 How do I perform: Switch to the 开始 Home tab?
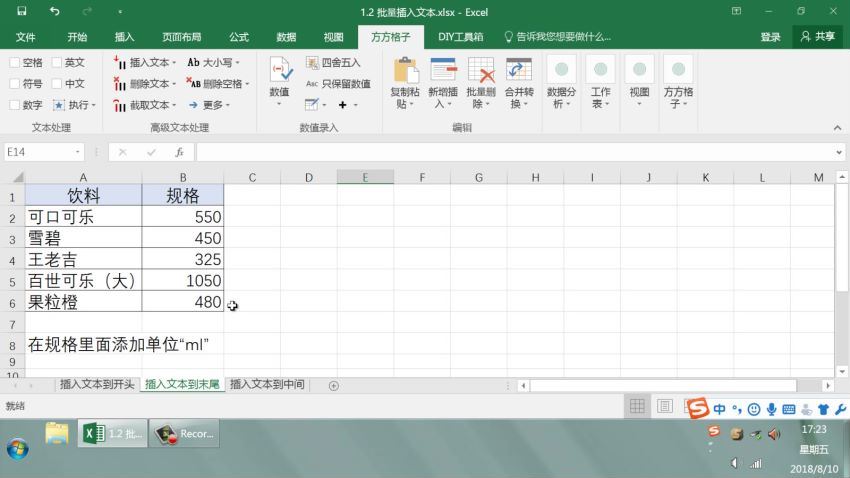click(77, 37)
